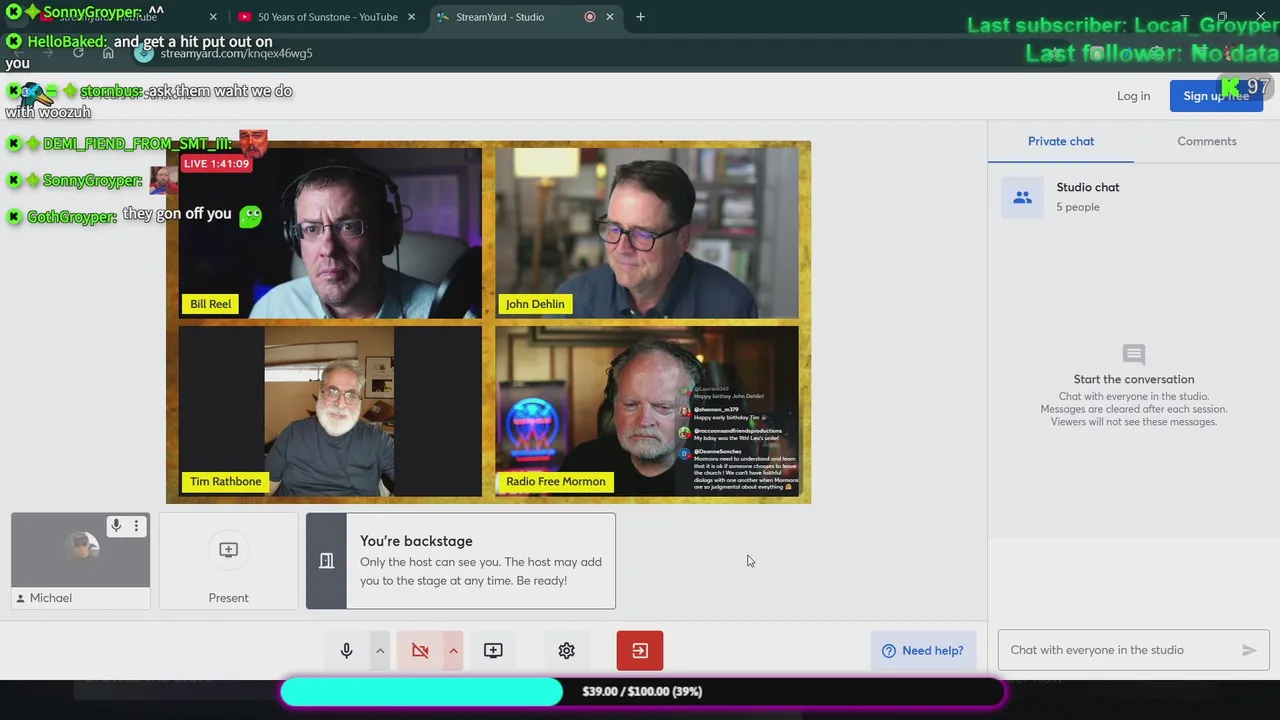Select Michael backstage video thumbnail
Viewport: 1280px width, 720px height.
(80, 550)
